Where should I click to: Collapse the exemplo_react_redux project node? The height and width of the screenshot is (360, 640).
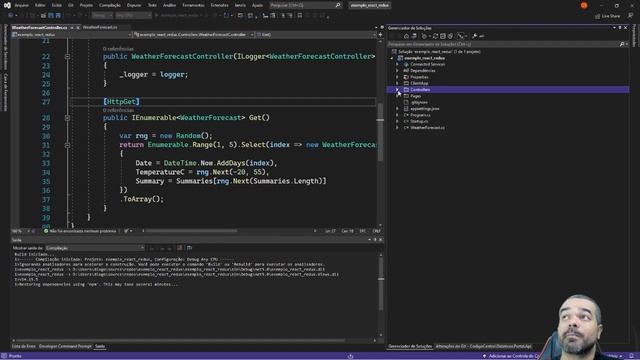pos(391,58)
